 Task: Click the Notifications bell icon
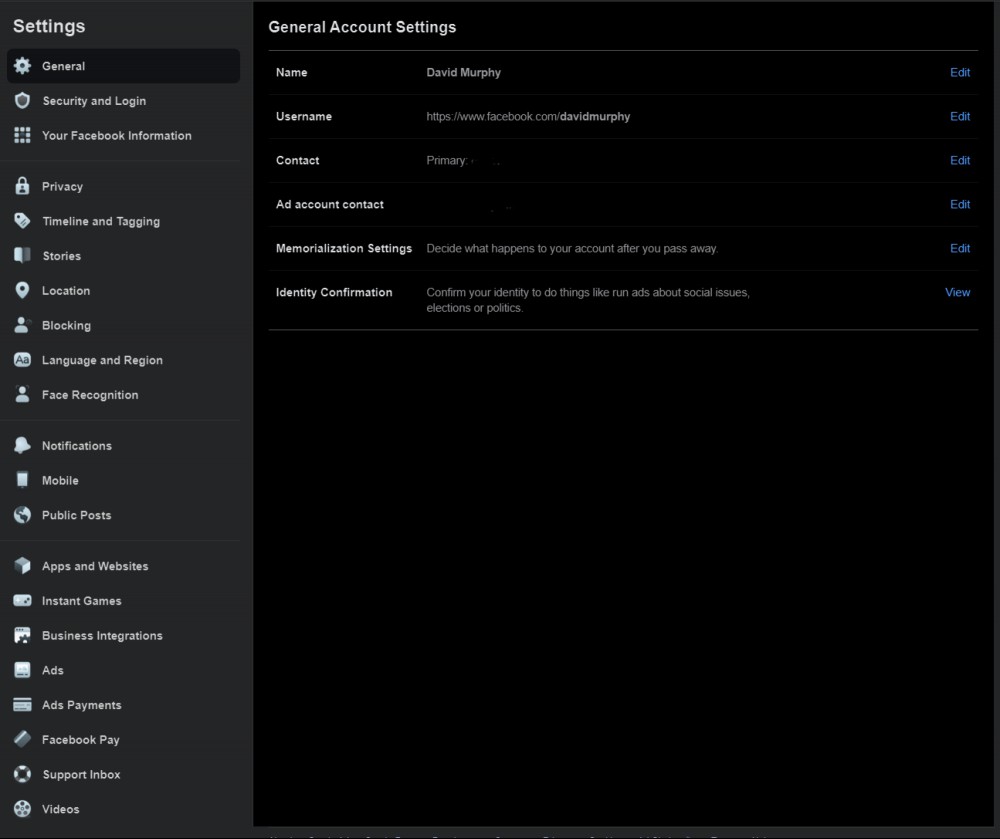pyautogui.click(x=22, y=446)
